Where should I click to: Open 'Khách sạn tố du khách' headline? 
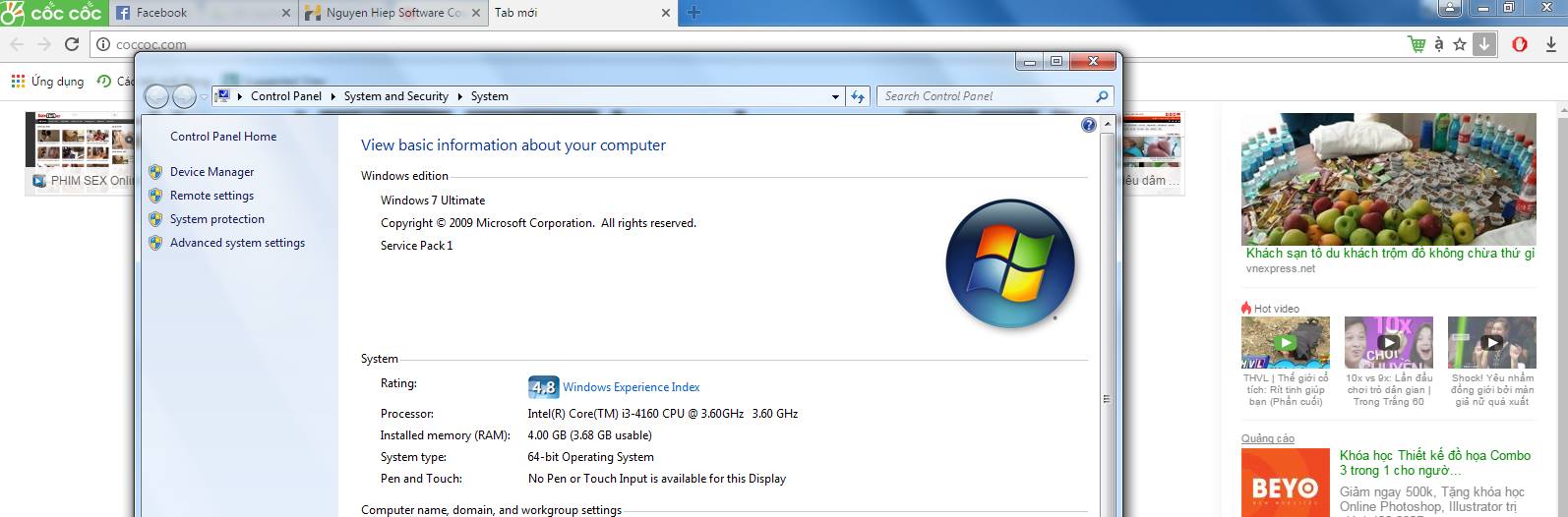point(1390,254)
